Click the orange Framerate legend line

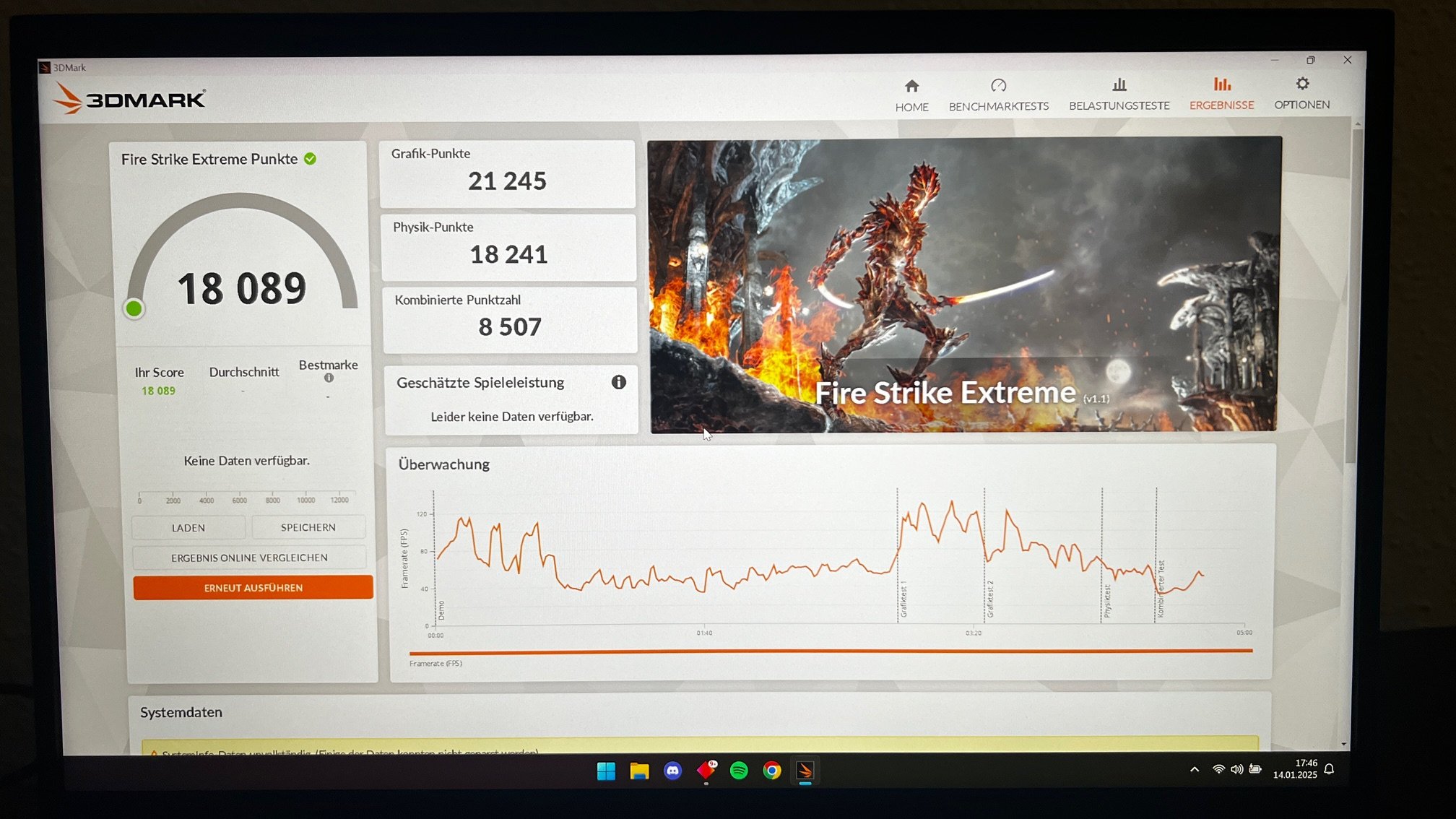[831, 651]
